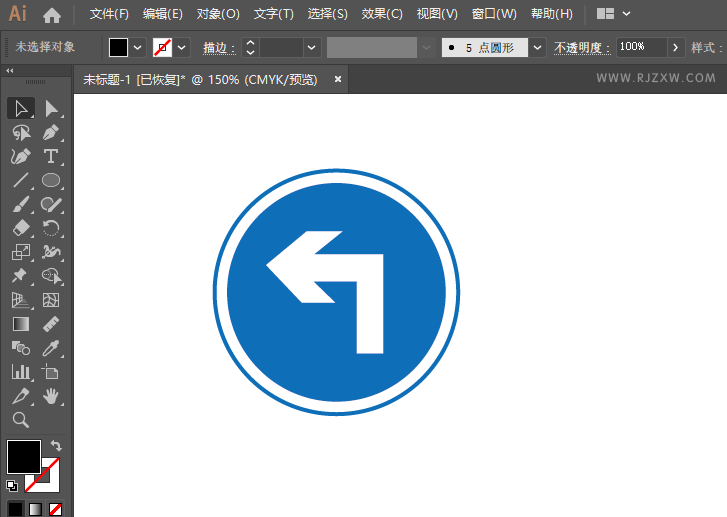Image resolution: width=727 pixels, height=517 pixels.
Task: Open the 效果(C) menu
Action: click(382, 14)
